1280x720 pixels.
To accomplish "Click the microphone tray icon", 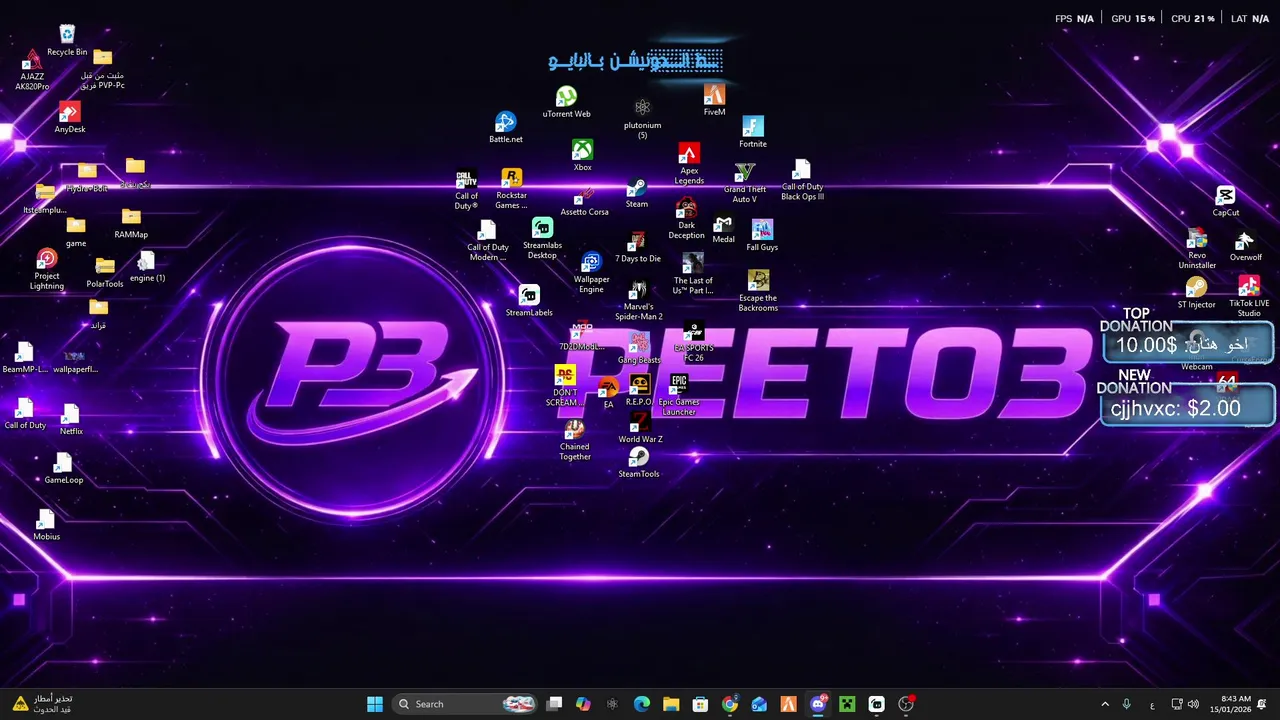I will click(x=1127, y=704).
